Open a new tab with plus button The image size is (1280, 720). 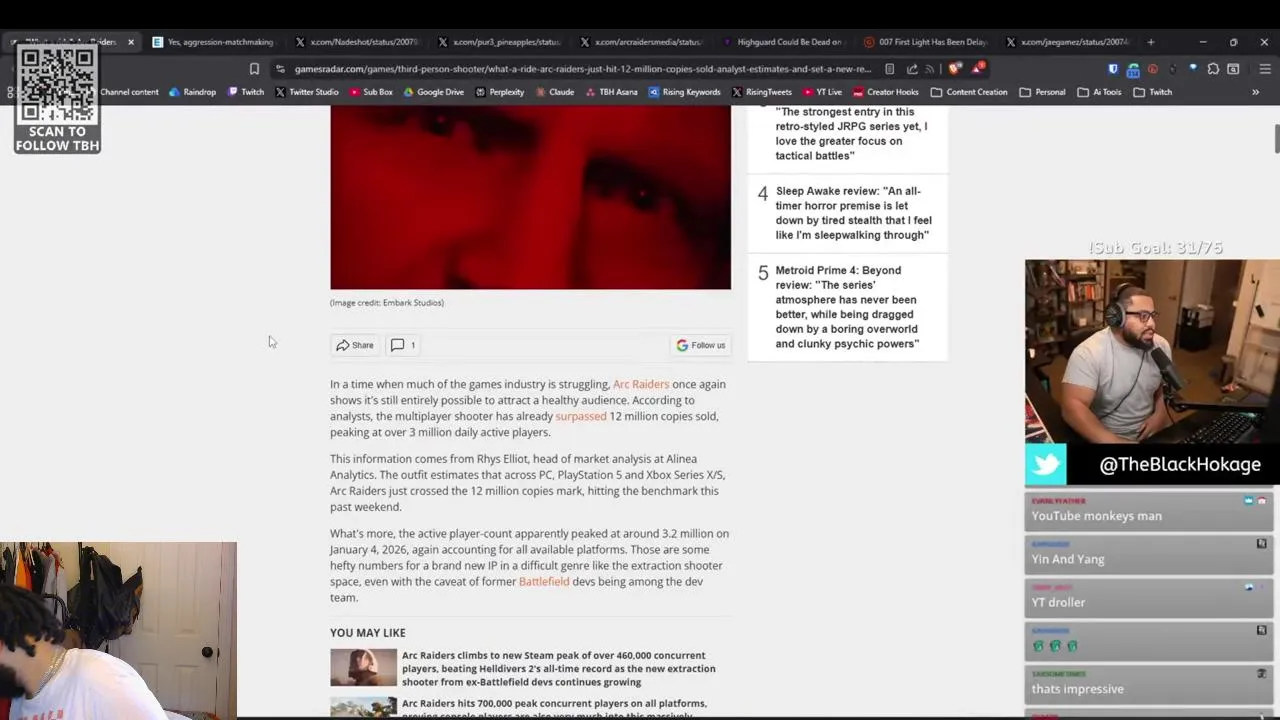coord(1150,42)
